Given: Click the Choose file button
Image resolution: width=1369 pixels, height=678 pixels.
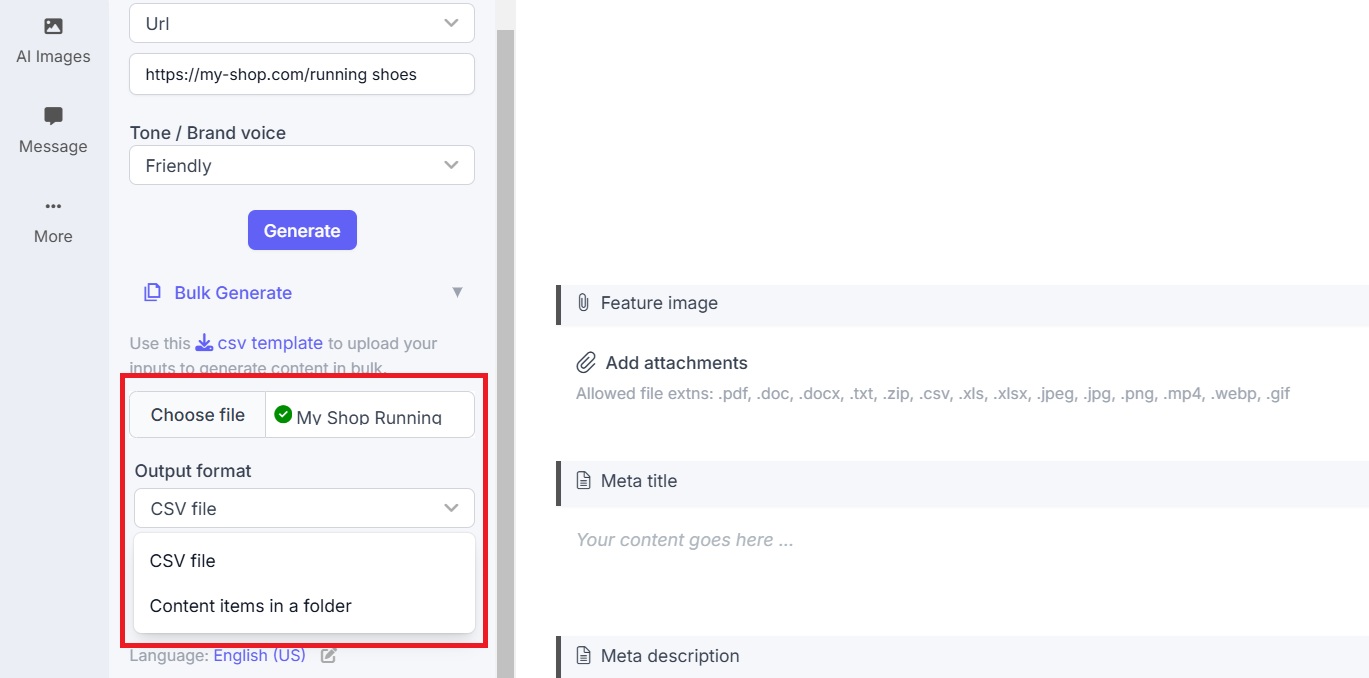Looking at the screenshot, I should tap(198, 415).
